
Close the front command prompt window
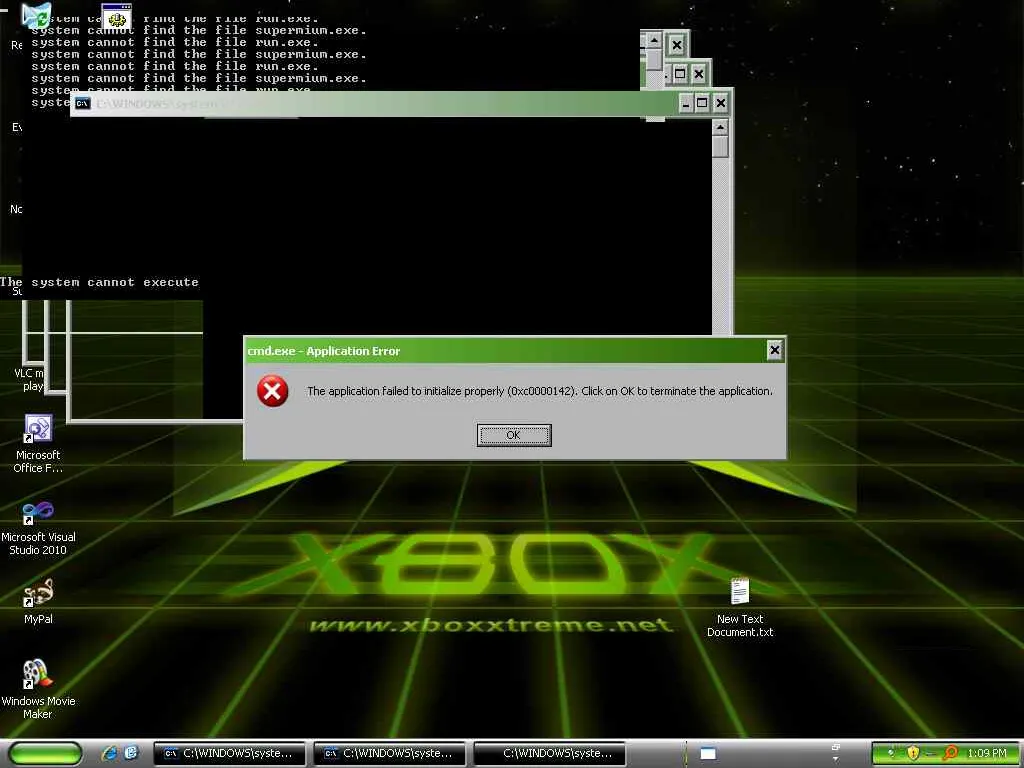720,103
